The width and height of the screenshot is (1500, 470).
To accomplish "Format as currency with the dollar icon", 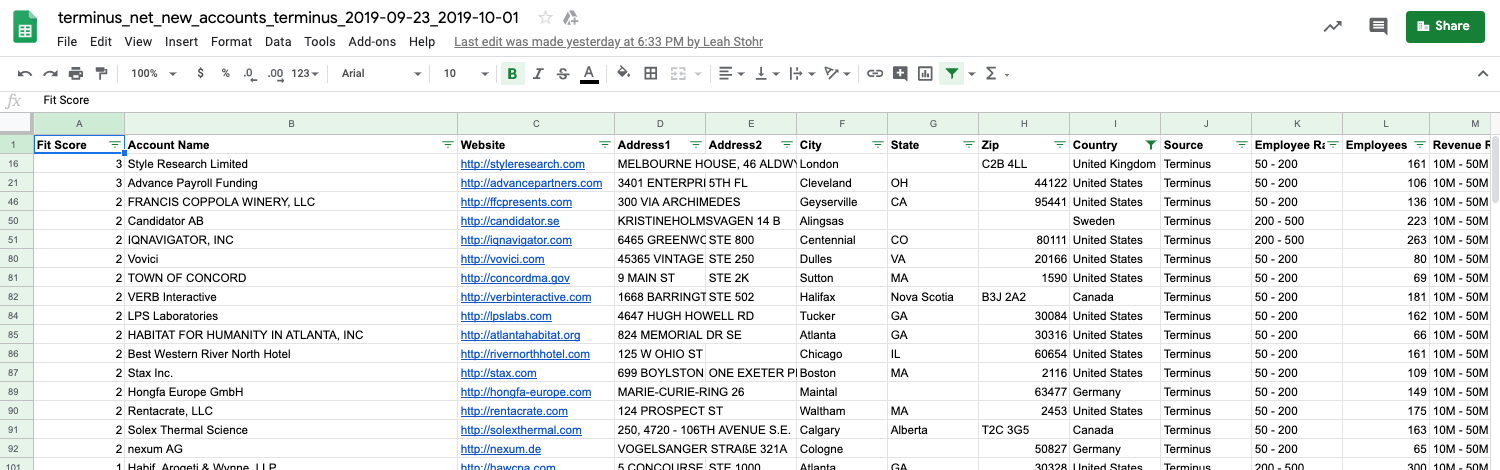I will [x=201, y=73].
